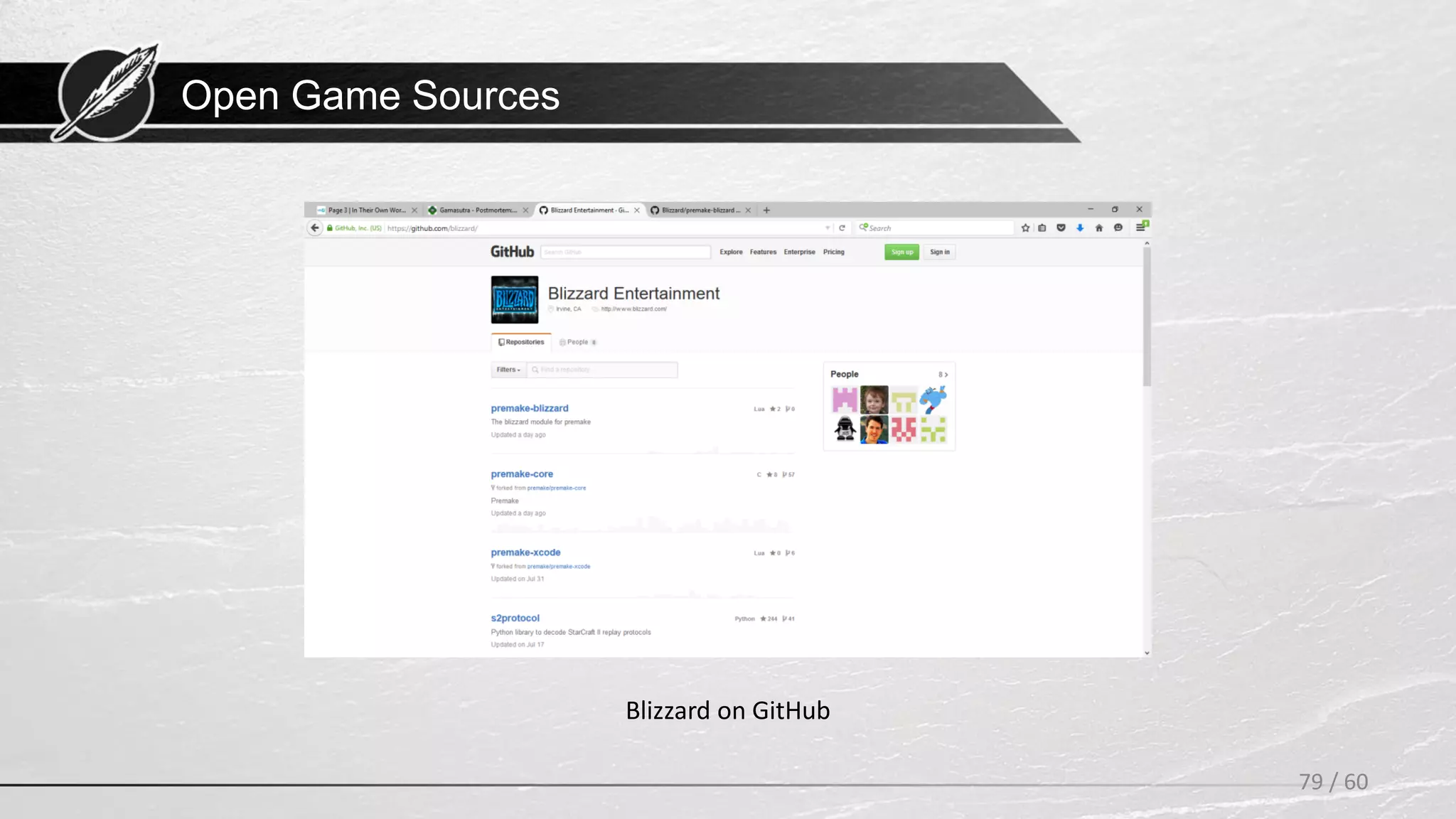Screen dimensions: 1456x819
Task: Close the Gamasutra - Postmortem tab
Action: (x=525, y=210)
